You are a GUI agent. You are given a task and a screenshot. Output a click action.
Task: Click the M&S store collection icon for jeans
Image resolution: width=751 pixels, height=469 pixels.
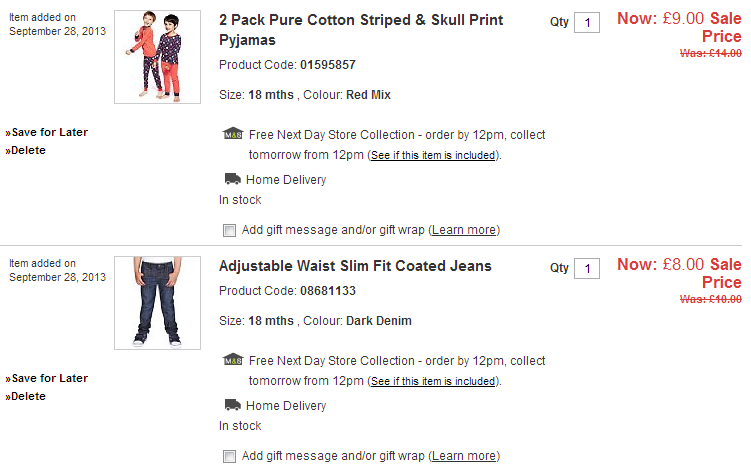[x=232, y=360]
